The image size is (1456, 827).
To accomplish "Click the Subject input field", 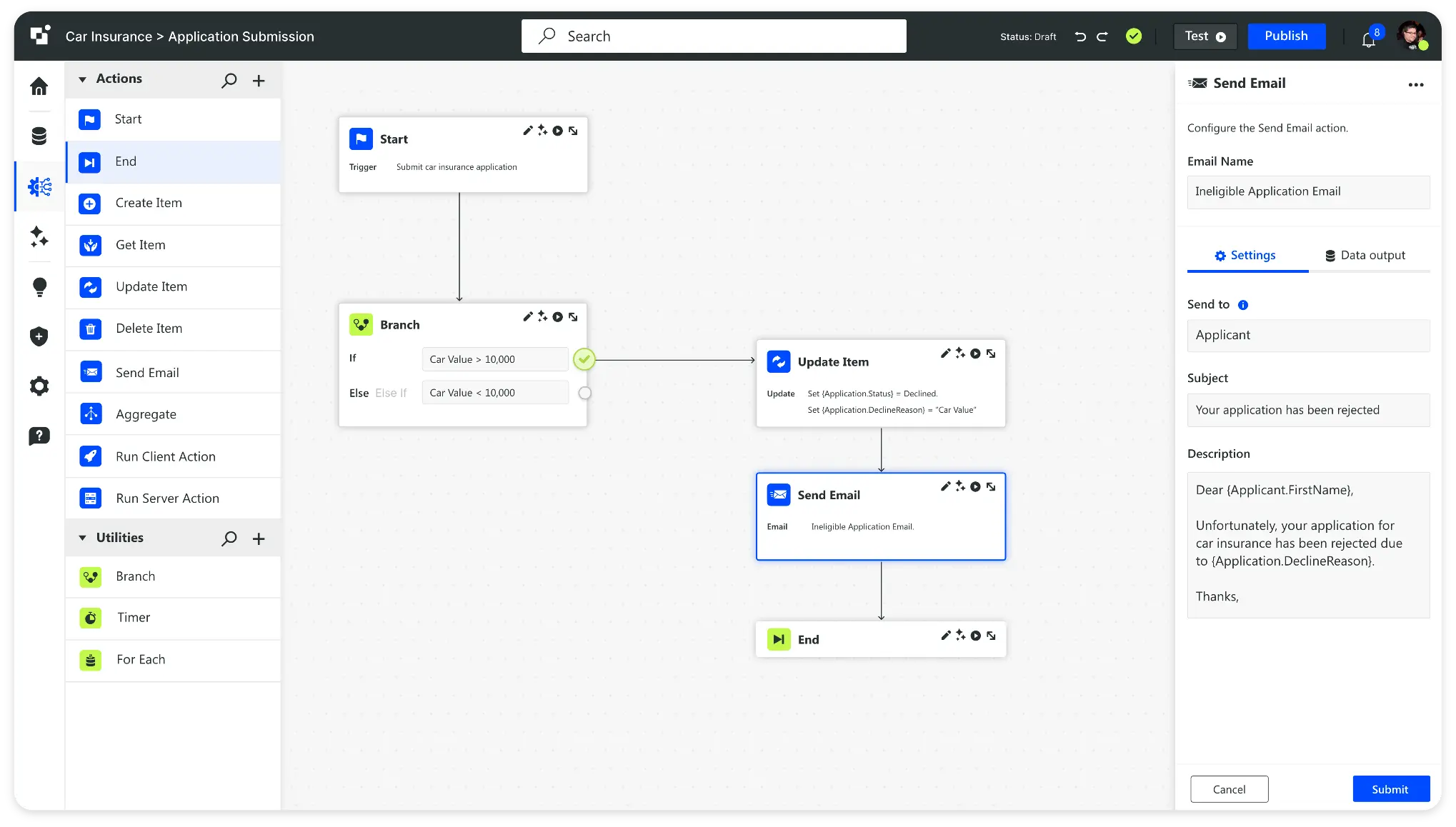I will click(x=1307, y=410).
